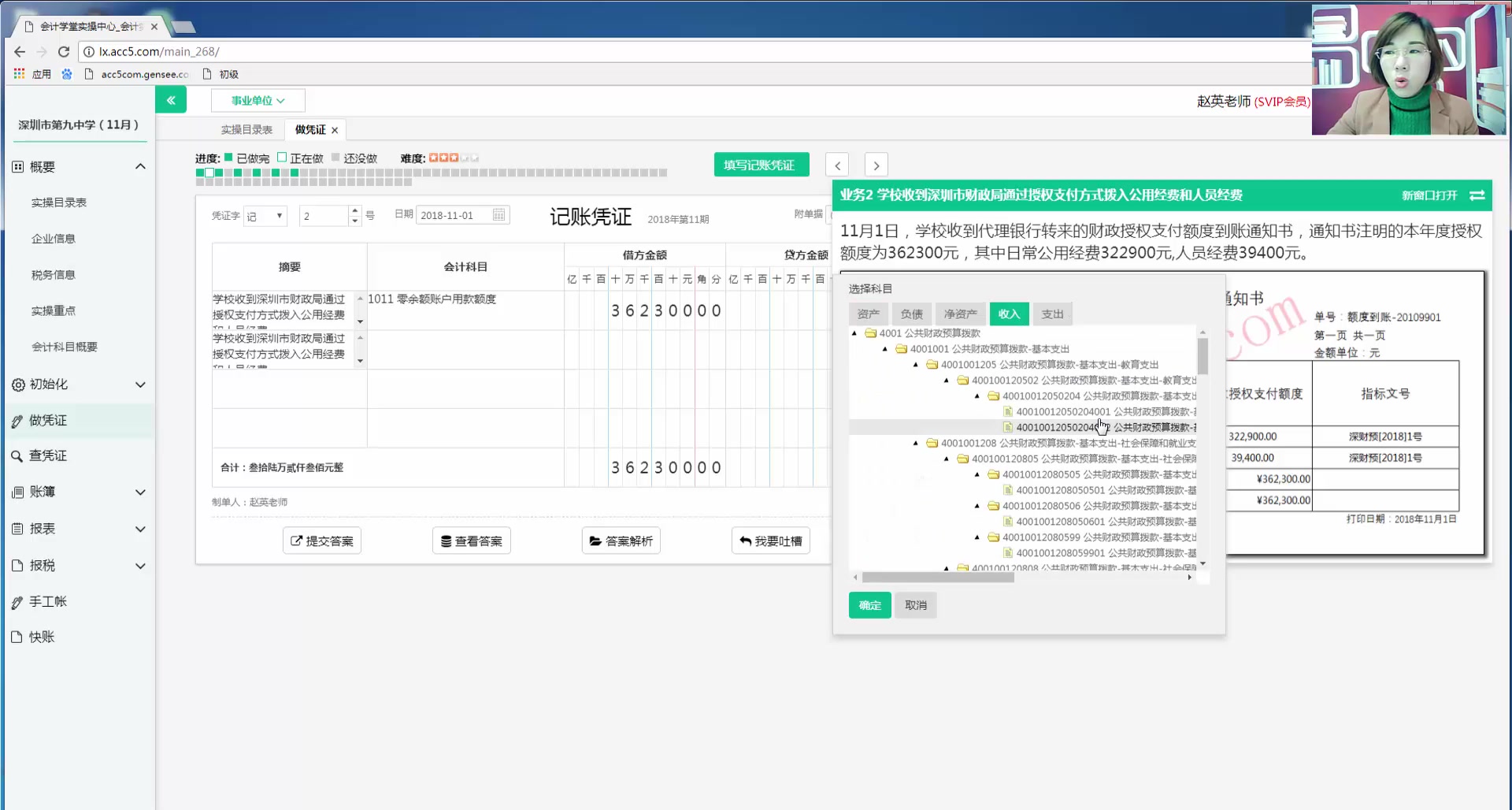This screenshot has width=1512, height=810.
Task: Click the 快账 file icon
Action: click(17, 637)
